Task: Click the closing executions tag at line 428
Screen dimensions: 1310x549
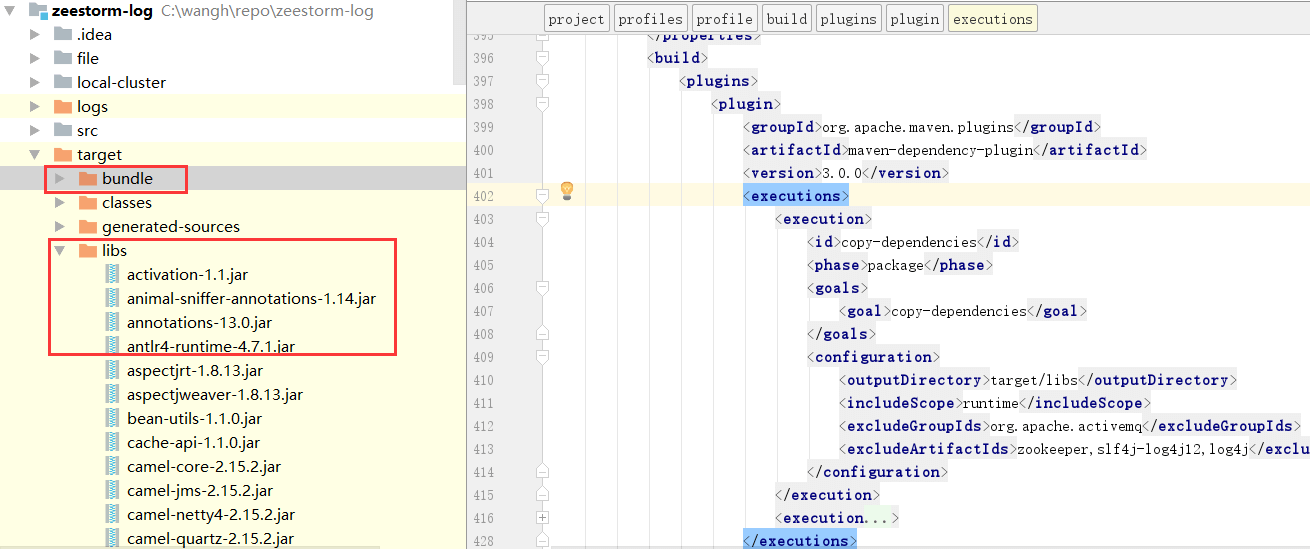Action: click(x=799, y=541)
